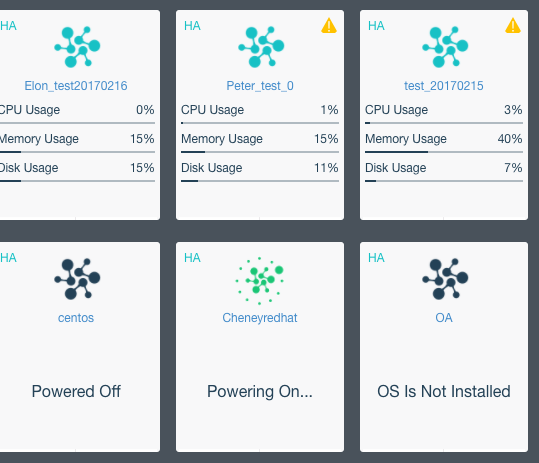Open the test_20170215 VM link

(444, 86)
